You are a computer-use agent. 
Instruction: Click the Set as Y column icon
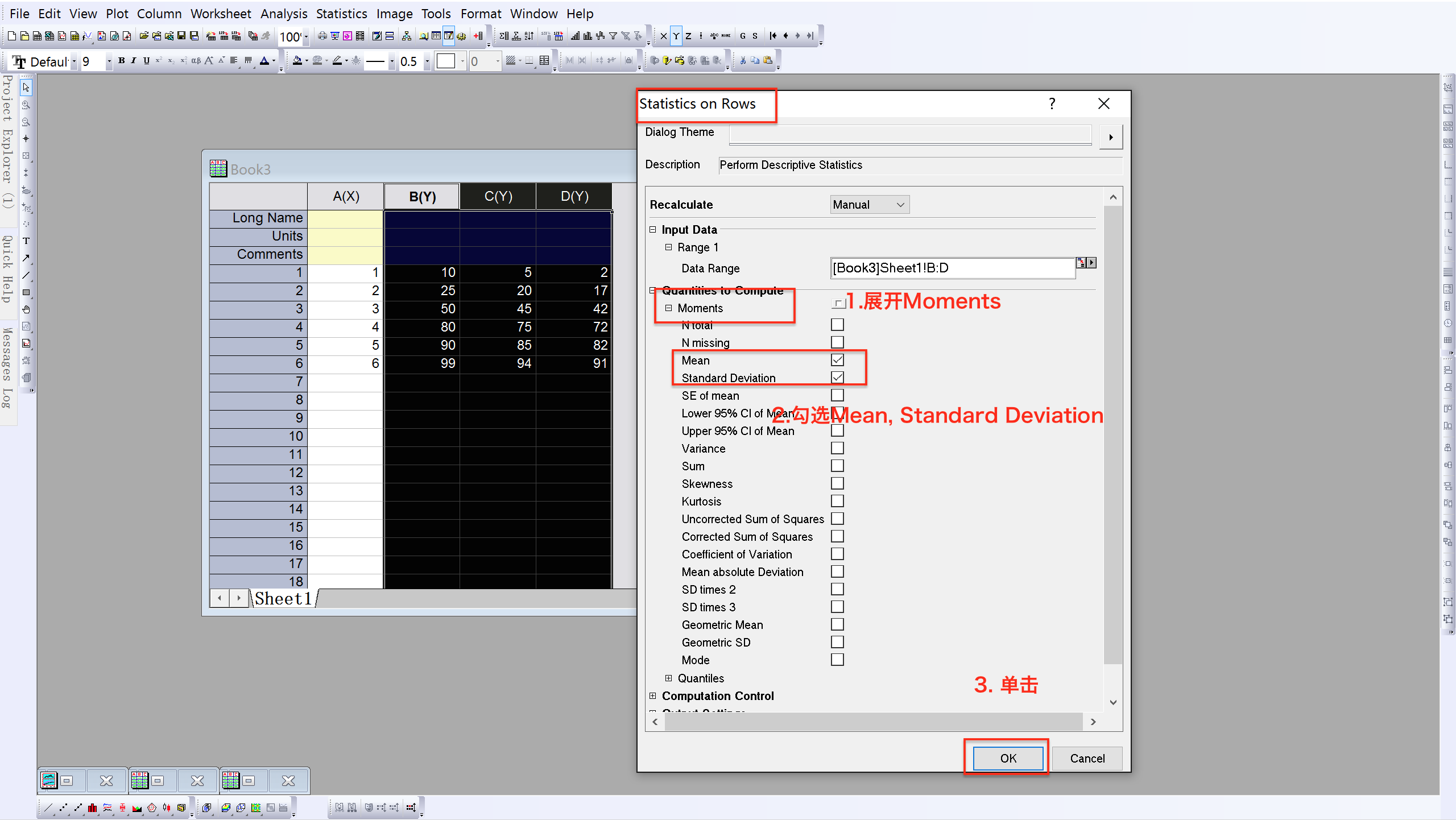(x=676, y=36)
